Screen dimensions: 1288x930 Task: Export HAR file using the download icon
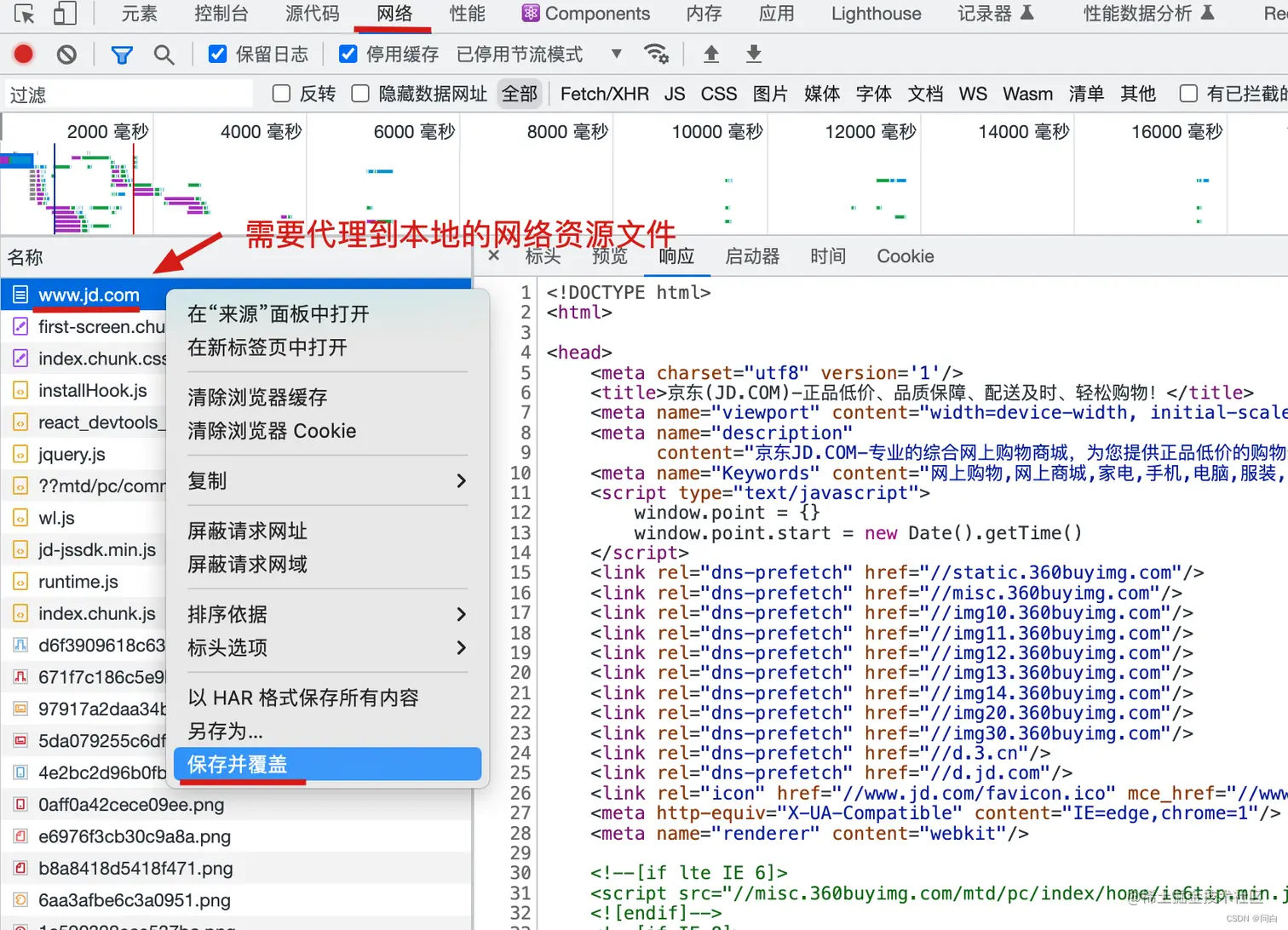pos(753,54)
